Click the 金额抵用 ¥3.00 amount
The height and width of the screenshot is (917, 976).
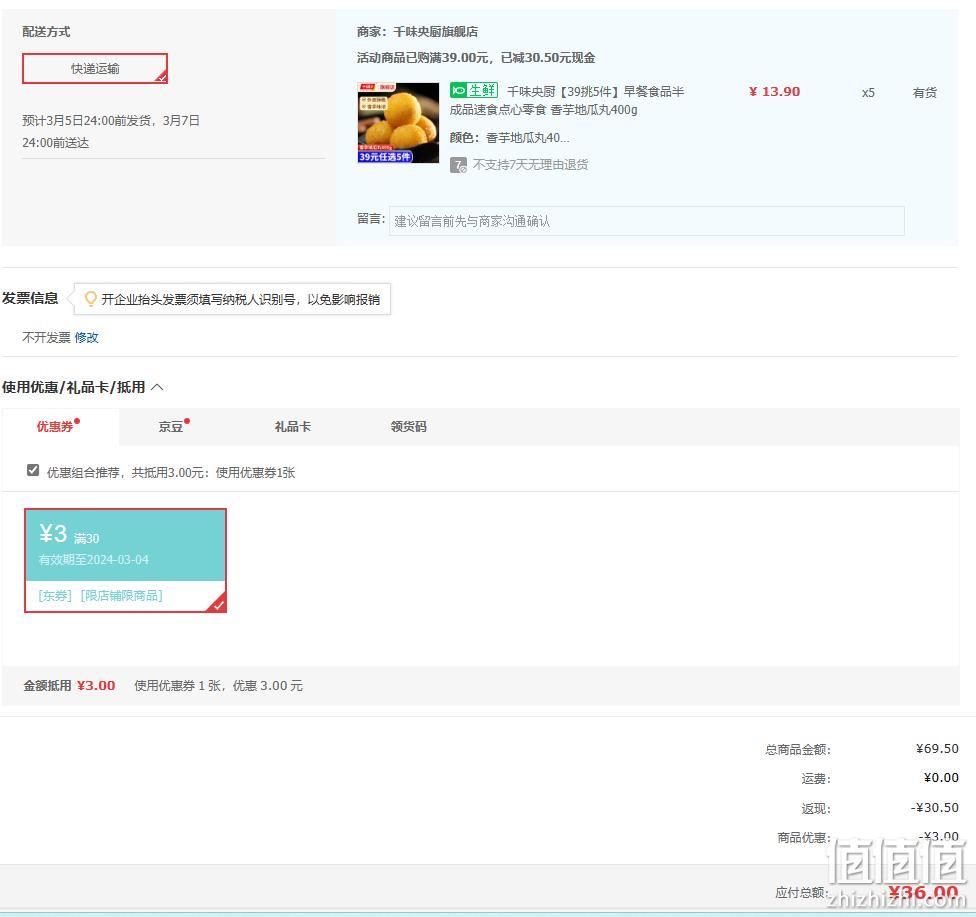96,685
